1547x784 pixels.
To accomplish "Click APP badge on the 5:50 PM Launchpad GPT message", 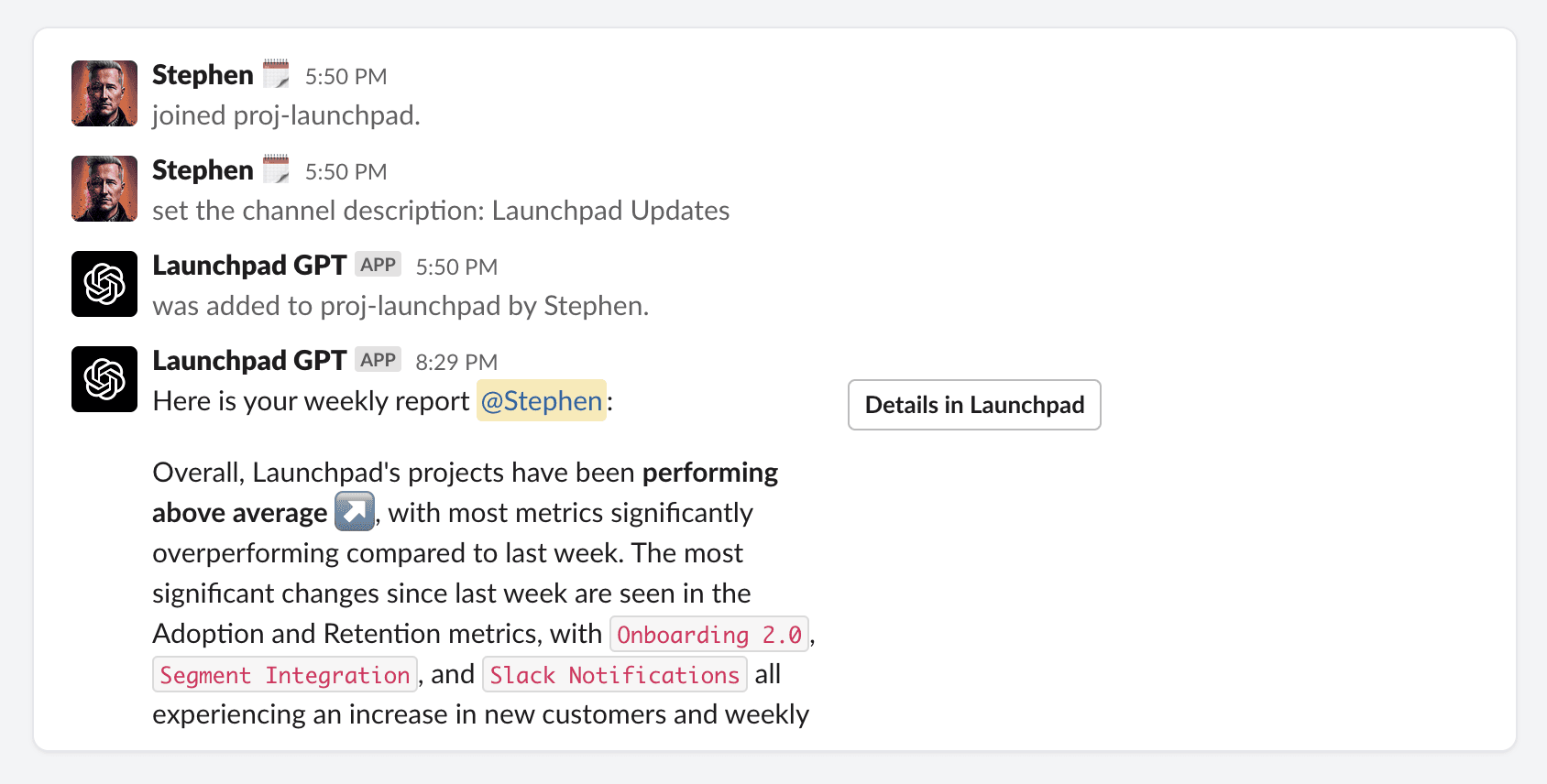I will [378, 265].
